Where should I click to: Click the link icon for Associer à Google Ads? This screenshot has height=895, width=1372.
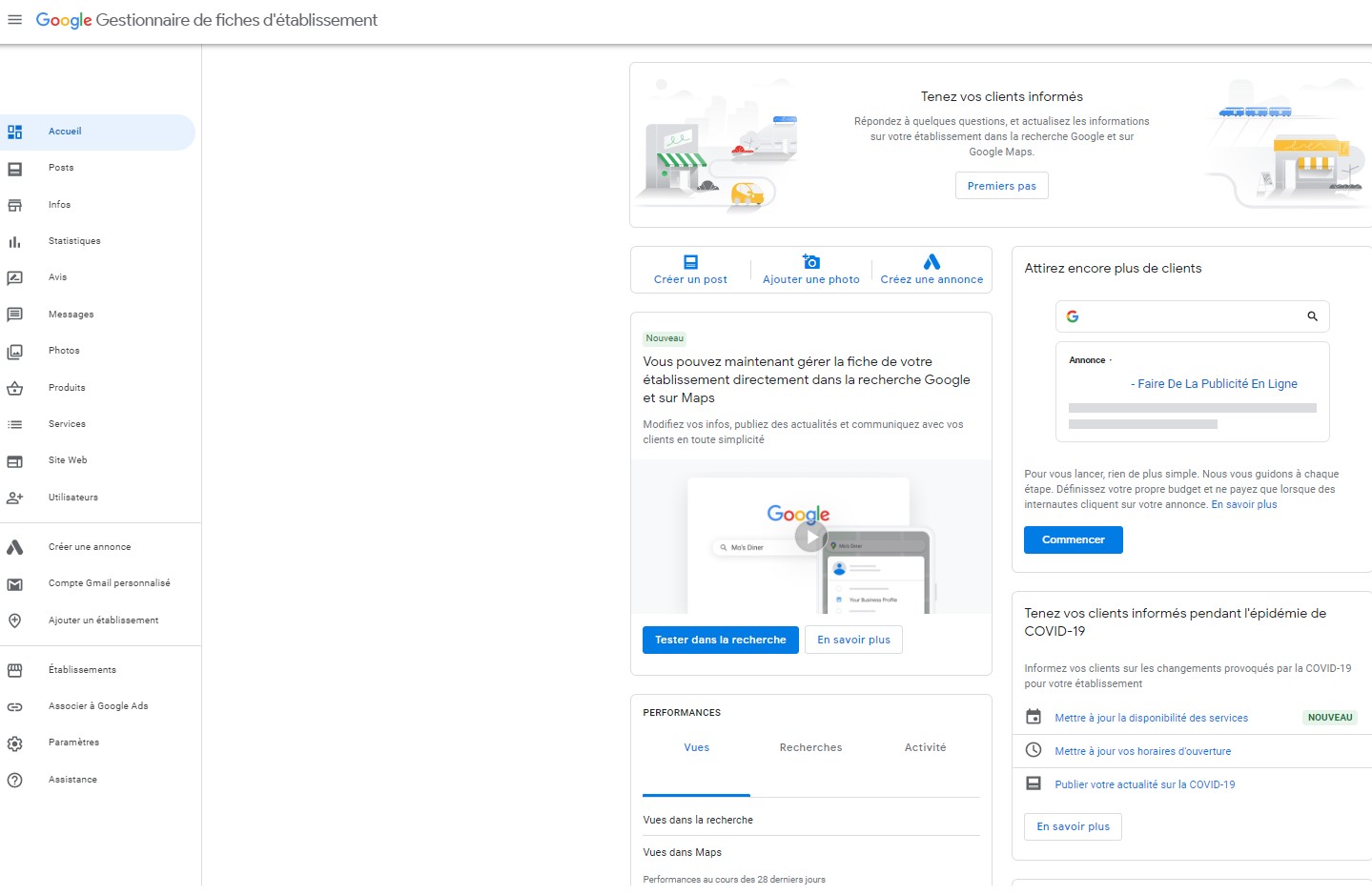14,707
